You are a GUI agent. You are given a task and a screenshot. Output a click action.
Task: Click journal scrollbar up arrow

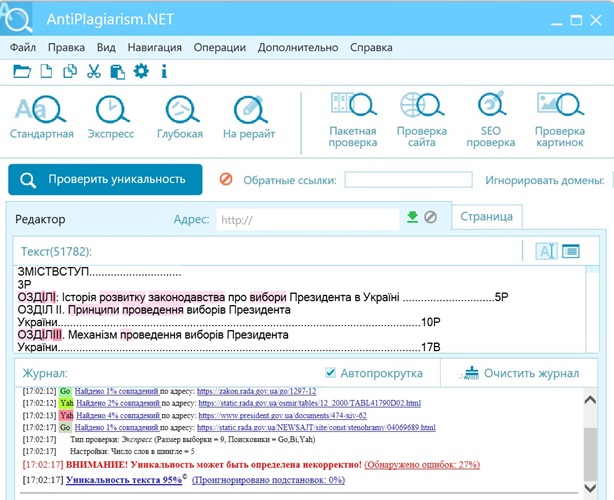(590, 400)
